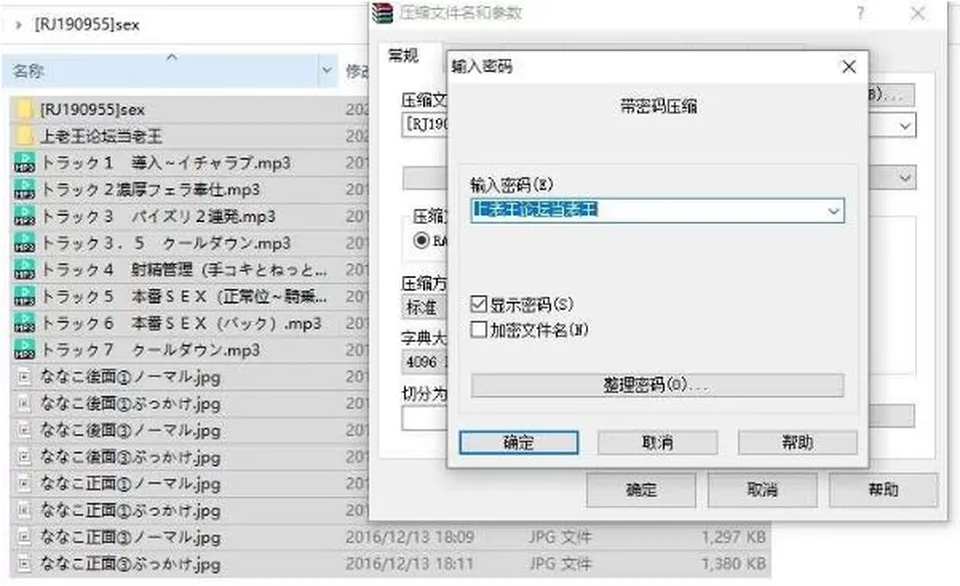Select the RAR format radio button
The width and height of the screenshot is (960, 586).
tap(421, 241)
